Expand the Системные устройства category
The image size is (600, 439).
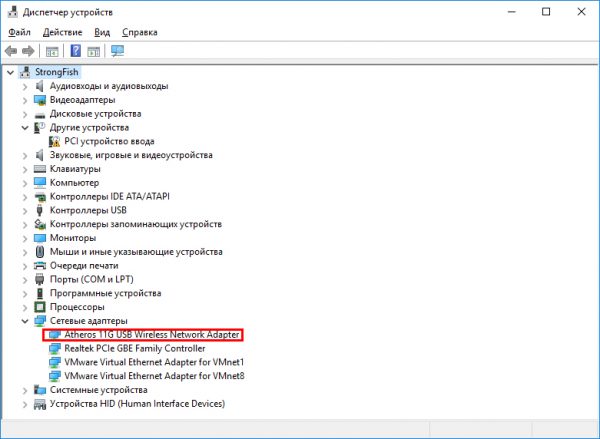coord(25,390)
